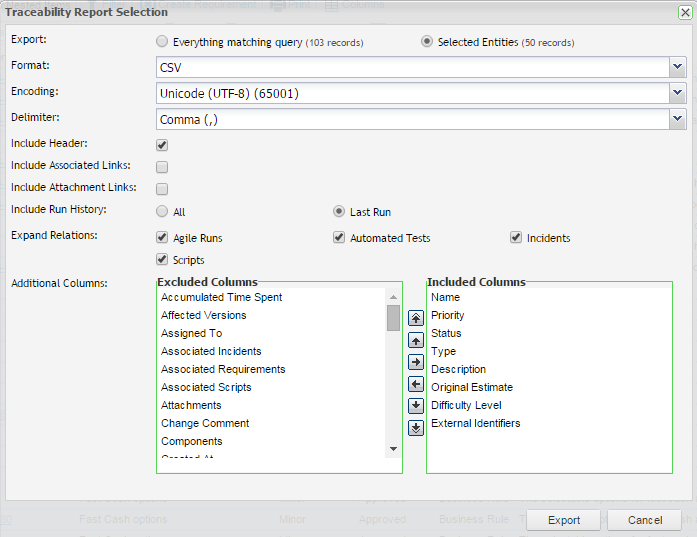Check Include Attachment Links option
697x537 pixels.
click(x=162, y=189)
